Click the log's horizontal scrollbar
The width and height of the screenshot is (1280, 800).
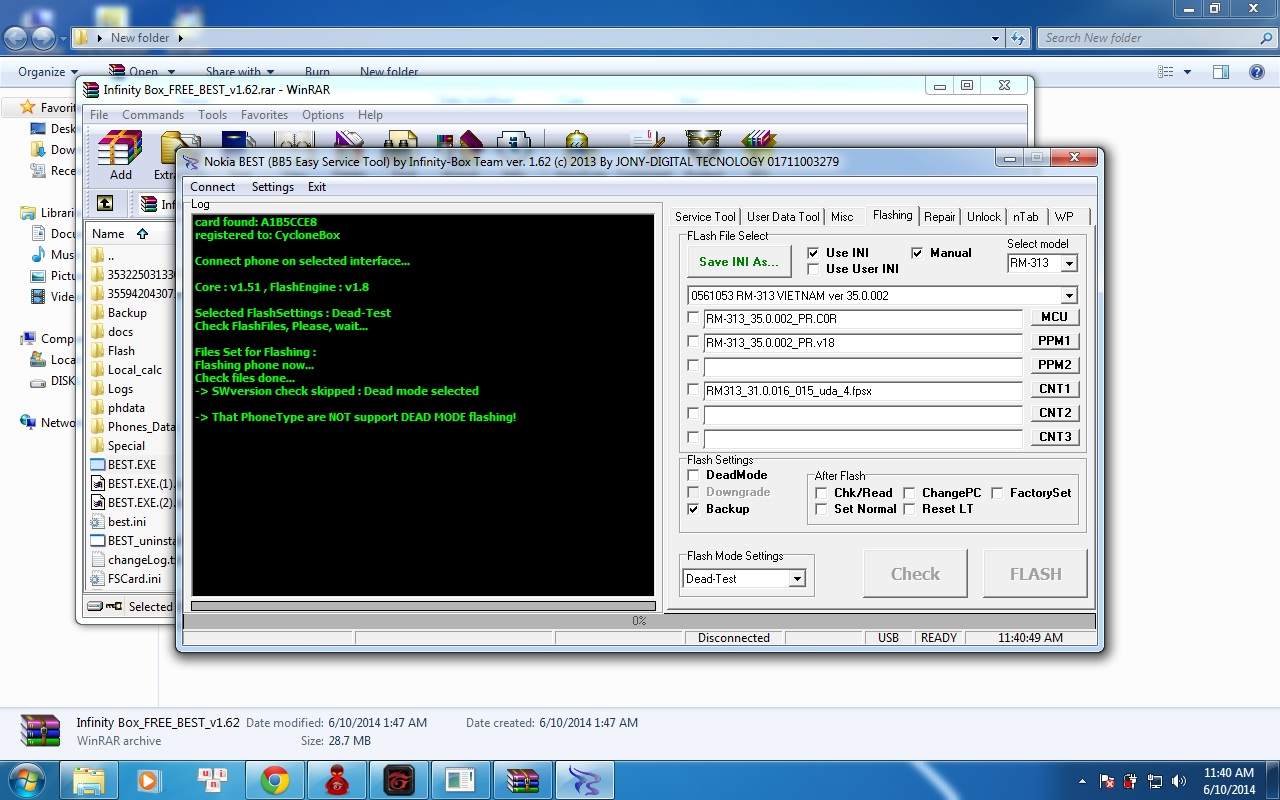(x=423, y=606)
